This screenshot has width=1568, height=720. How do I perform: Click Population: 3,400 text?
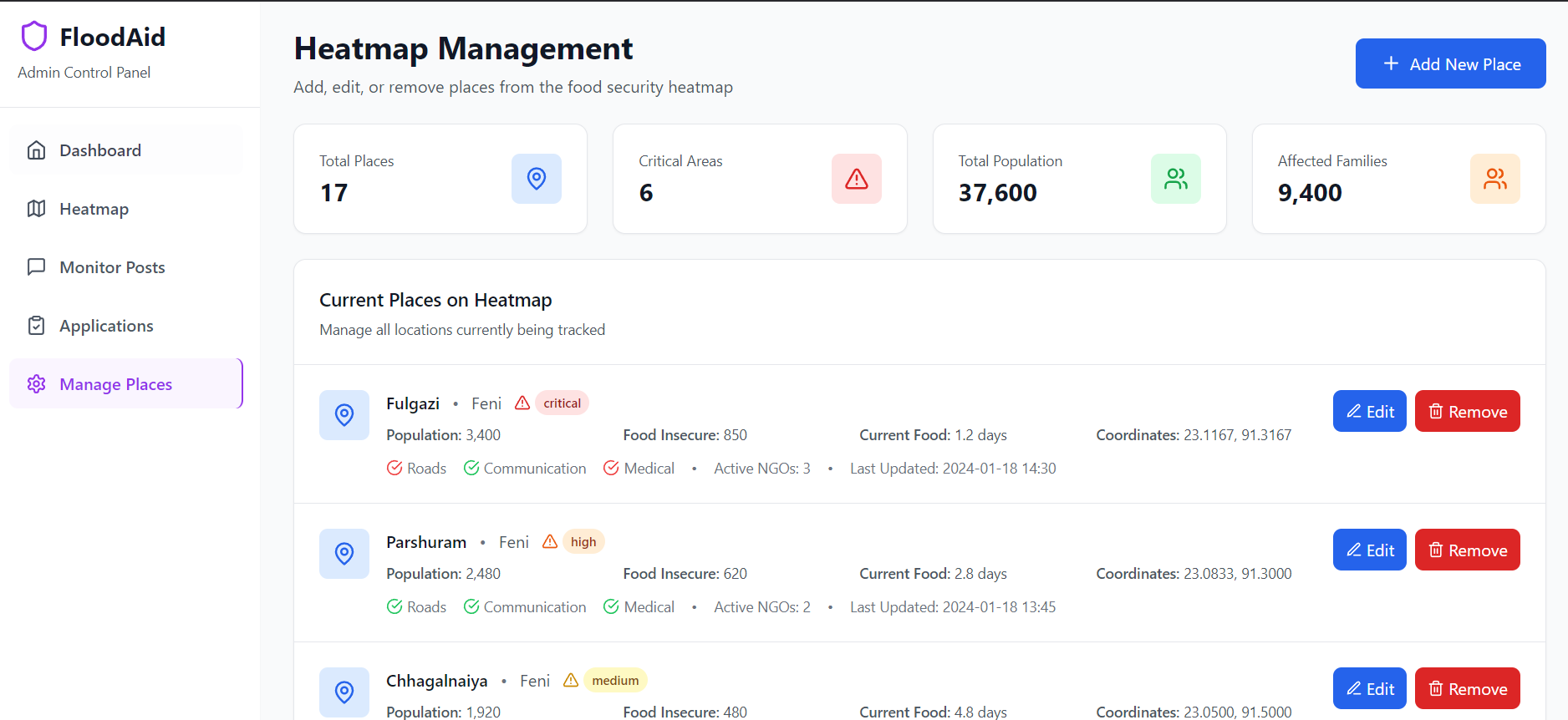443,435
